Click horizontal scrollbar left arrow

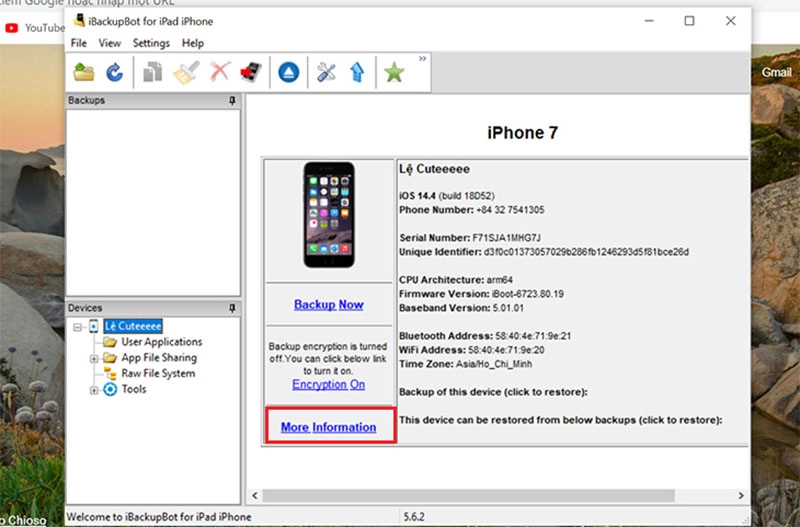pyautogui.click(x=255, y=495)
